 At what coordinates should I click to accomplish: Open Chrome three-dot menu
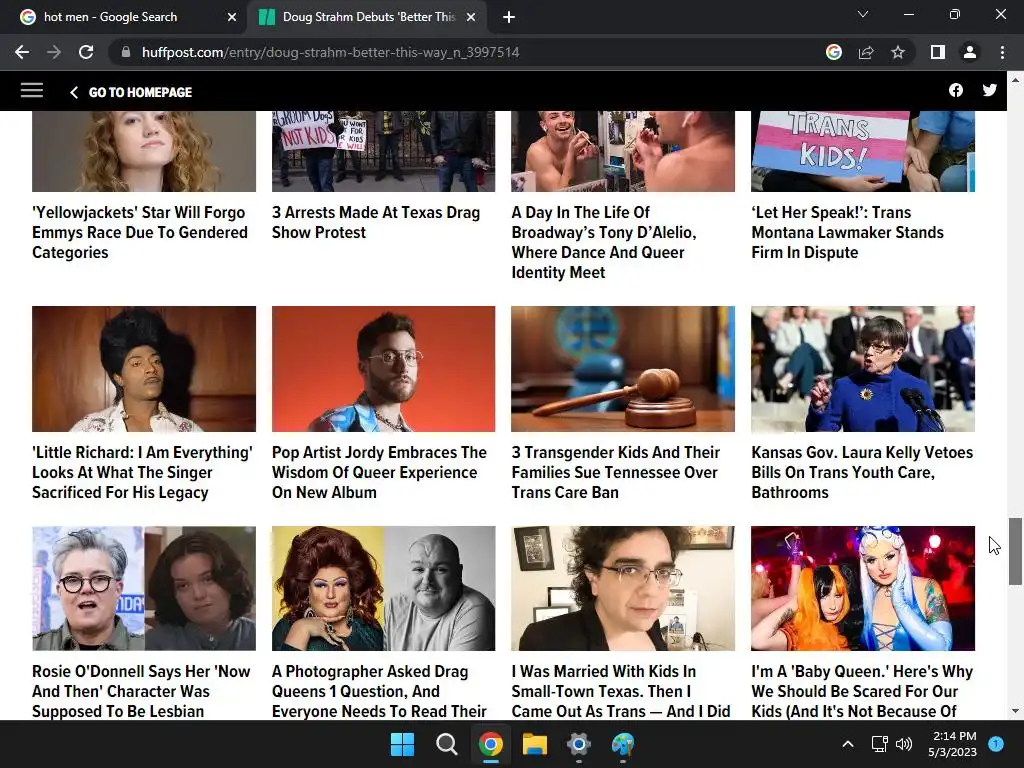[1002, 52]
